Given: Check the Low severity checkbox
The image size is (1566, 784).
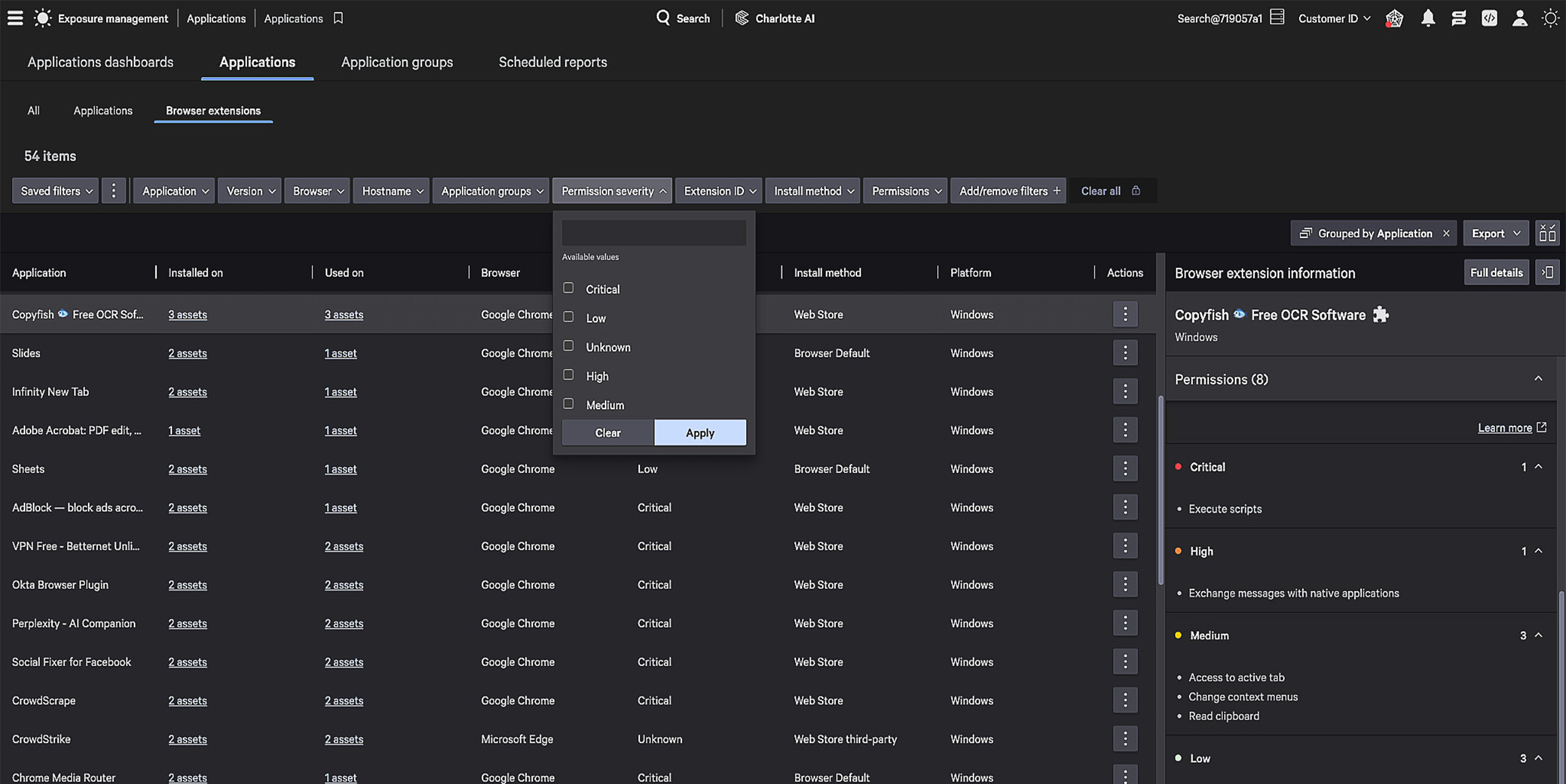Looking at the screenshot, I should 568,317.
